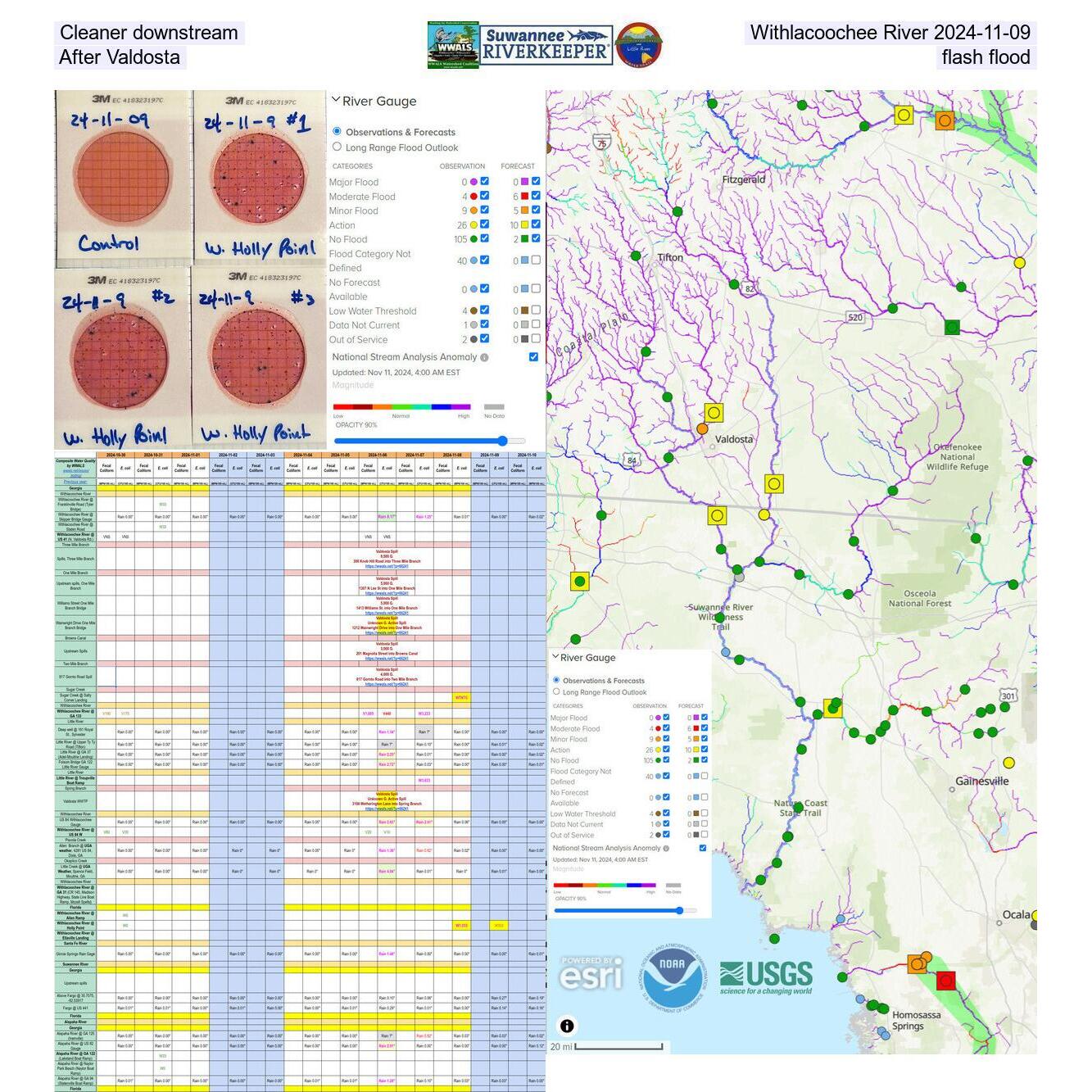Open the black info button on the map
This screenshot has height=1092, width=1092.
(x=567, y=1026)
